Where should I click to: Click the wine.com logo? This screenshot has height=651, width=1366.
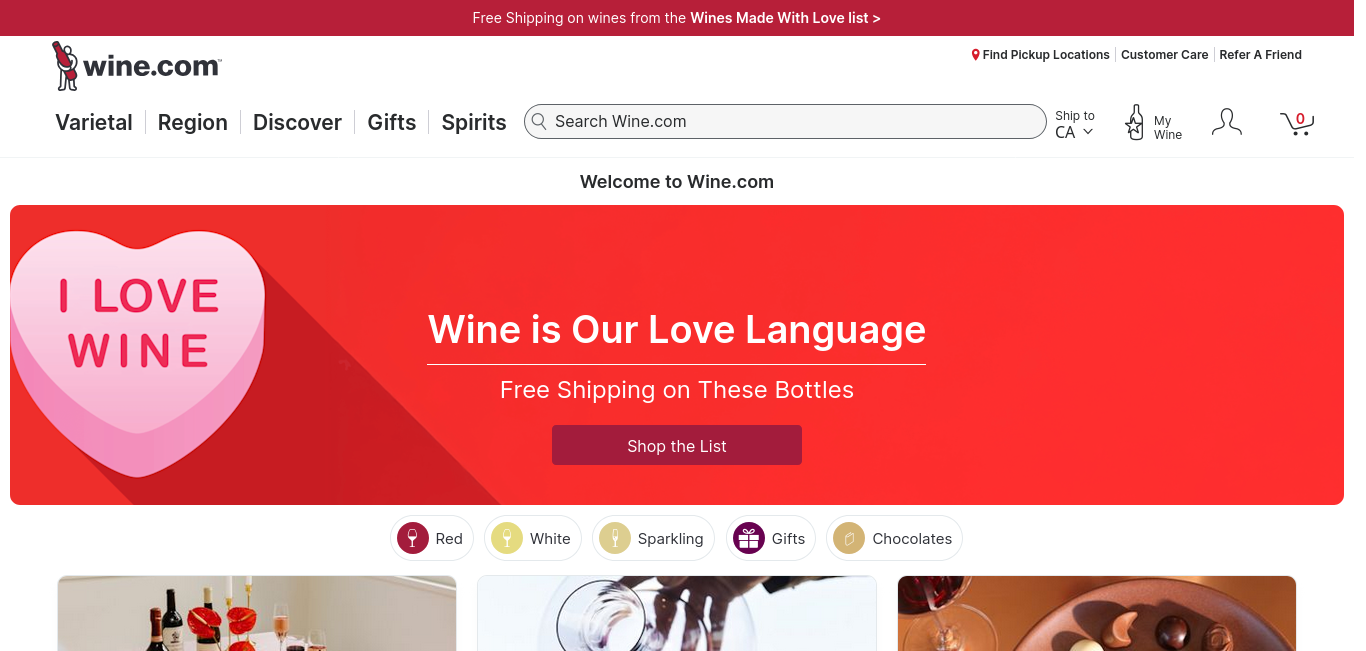(136, 66)
